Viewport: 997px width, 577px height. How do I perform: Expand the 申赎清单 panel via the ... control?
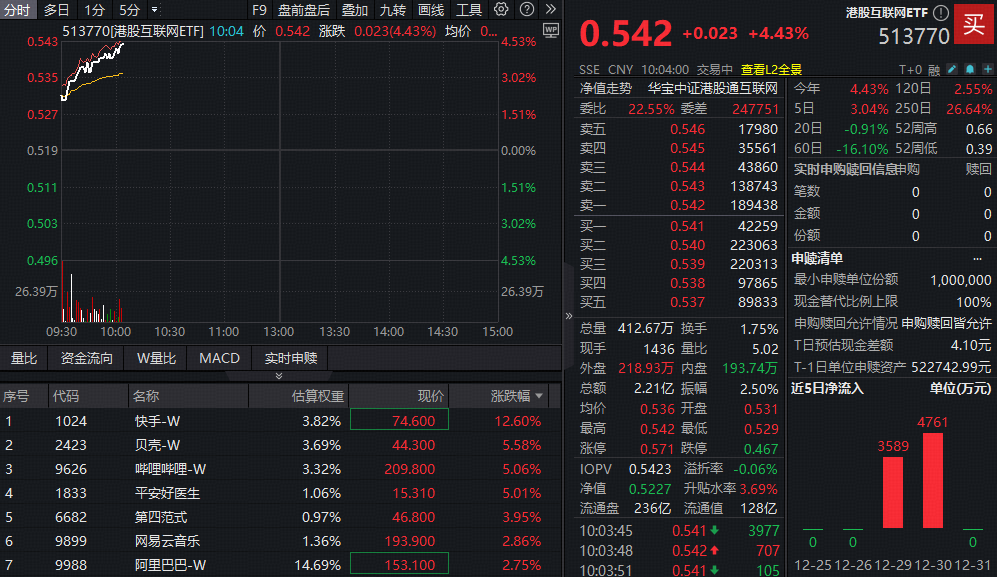point(976,258)
